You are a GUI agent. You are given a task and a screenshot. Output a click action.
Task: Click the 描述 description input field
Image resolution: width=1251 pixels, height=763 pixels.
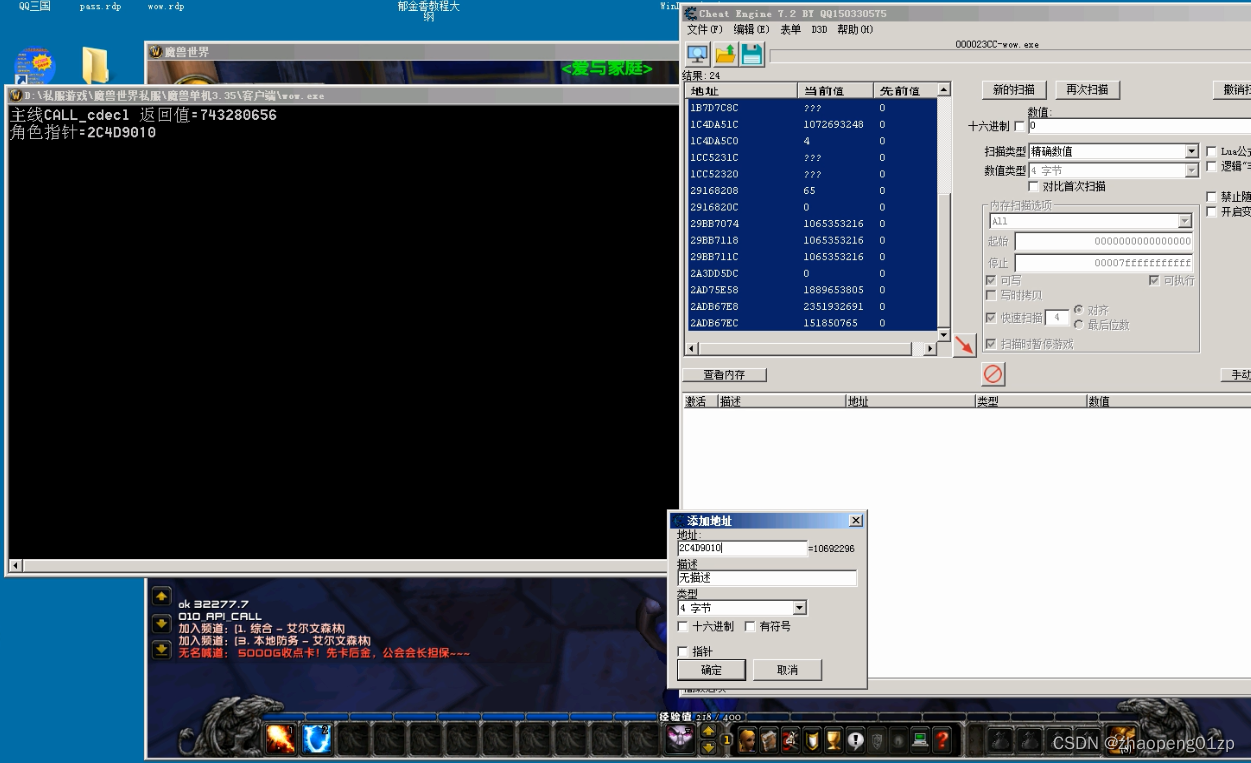(x=767, y=578)
